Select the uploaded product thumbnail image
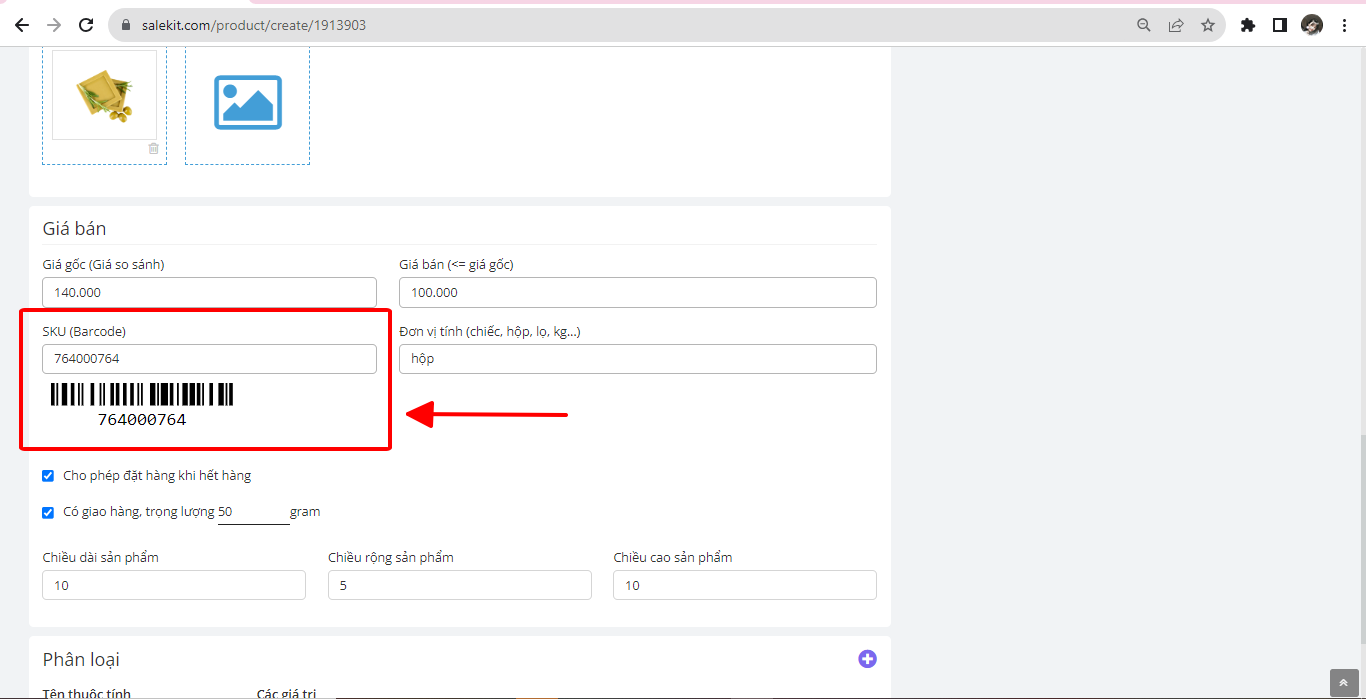Screen dimensions: 1366x699 click(104, 96)
